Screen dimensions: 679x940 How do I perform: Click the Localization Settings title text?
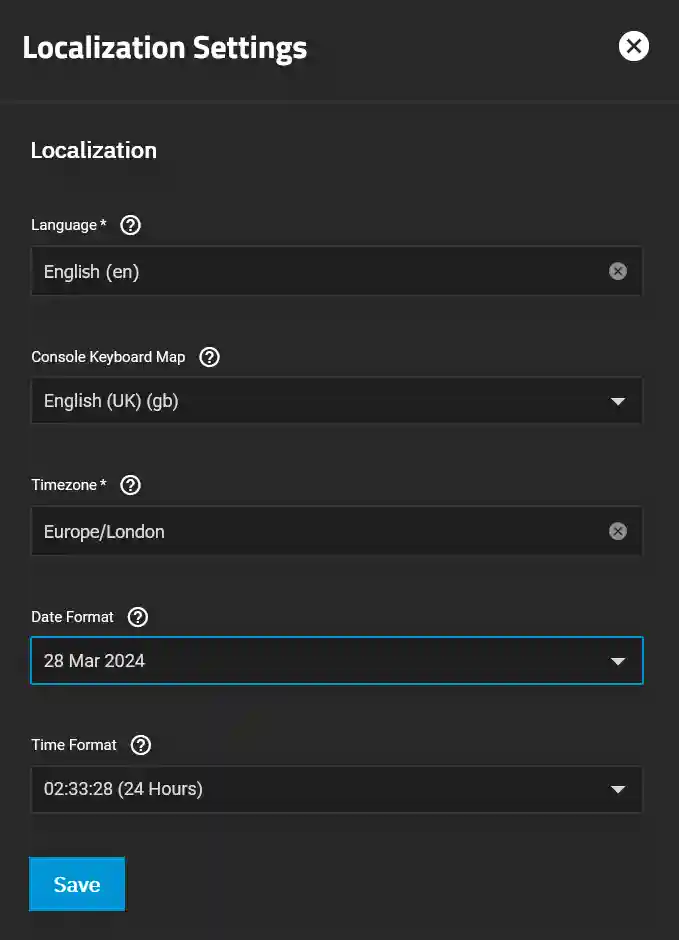(x=165, y=47)
